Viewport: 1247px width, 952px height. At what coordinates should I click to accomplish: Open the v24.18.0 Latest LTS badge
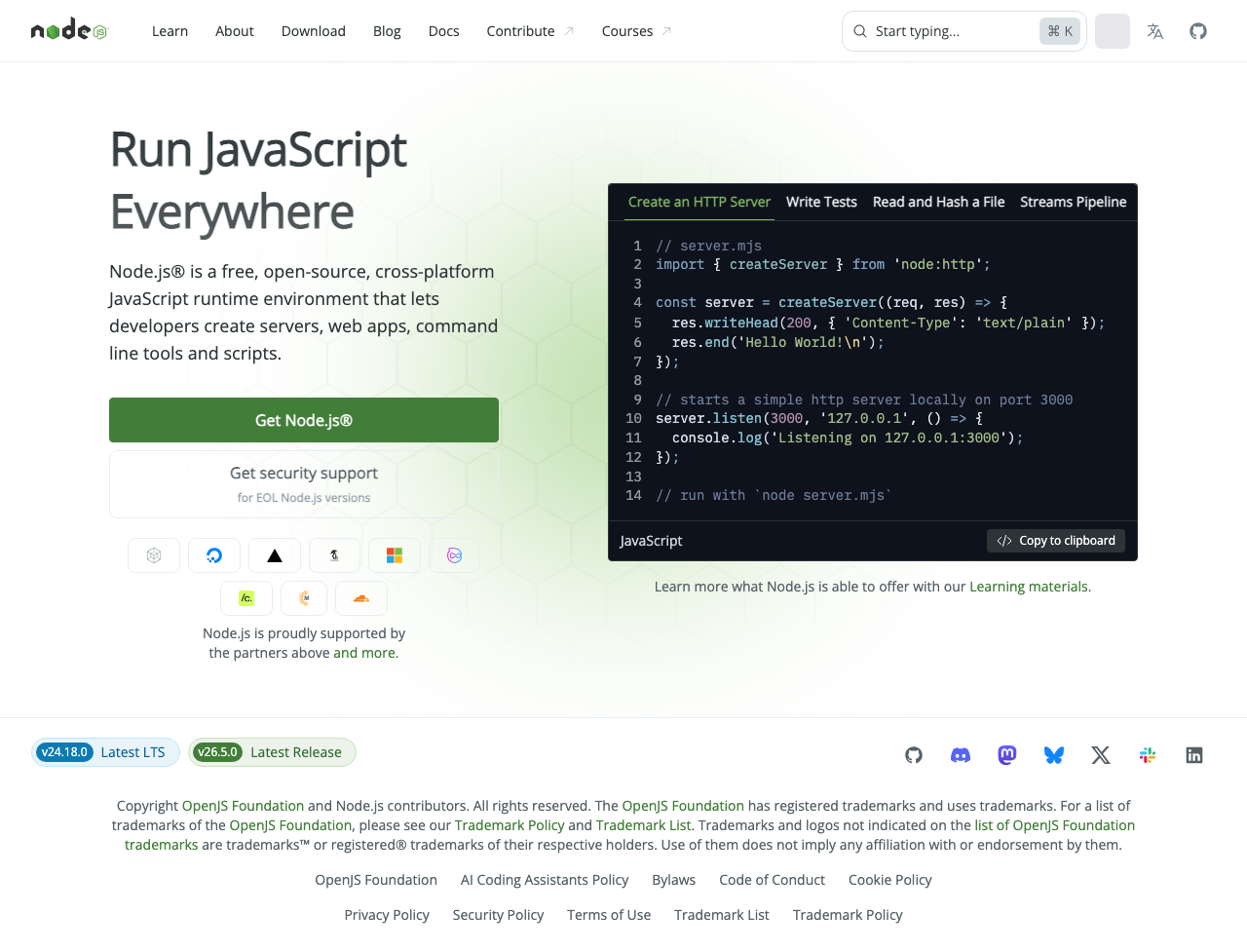(x=105, y=752)
